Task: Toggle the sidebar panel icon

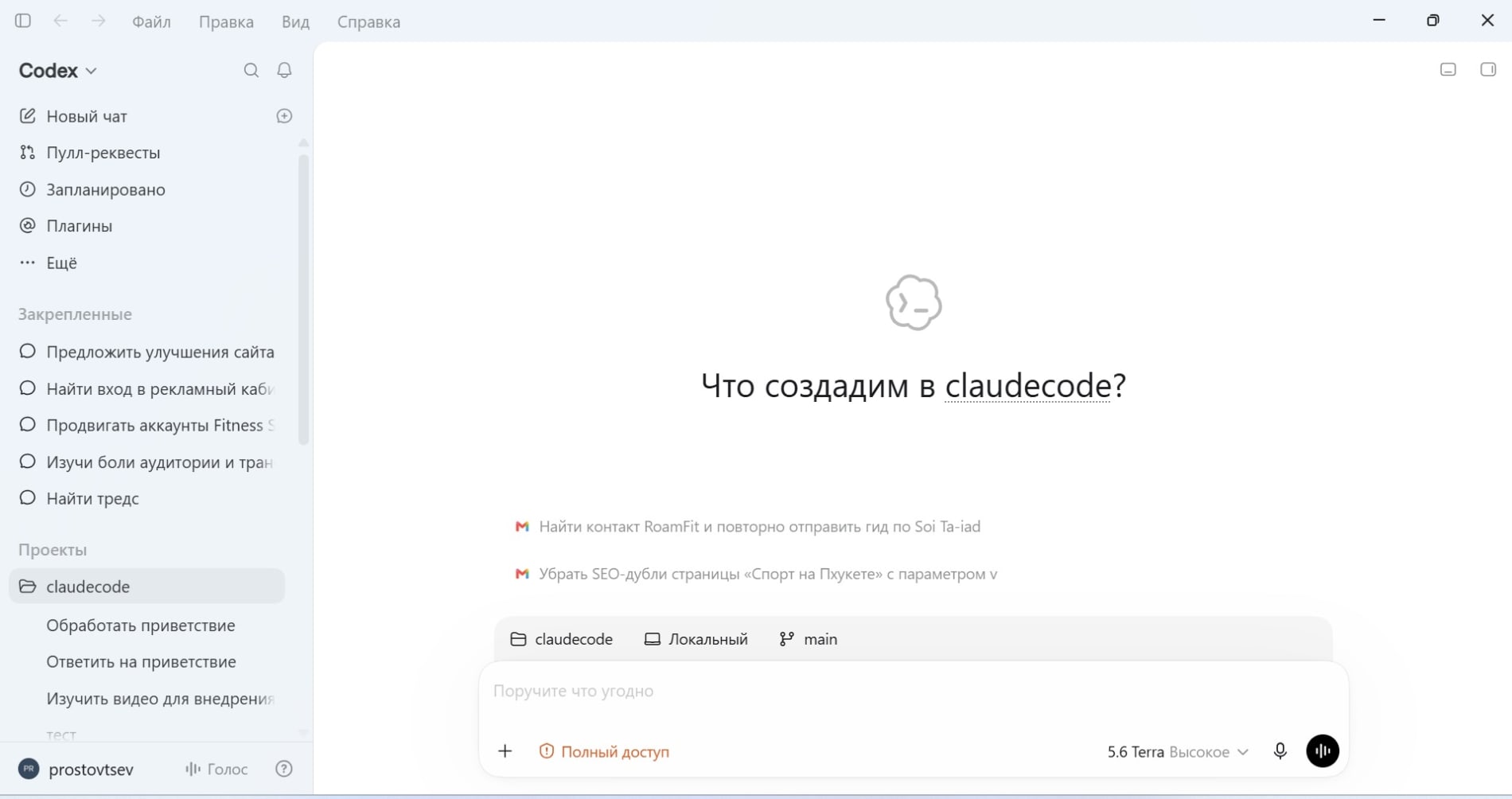Action: (23, 21)
